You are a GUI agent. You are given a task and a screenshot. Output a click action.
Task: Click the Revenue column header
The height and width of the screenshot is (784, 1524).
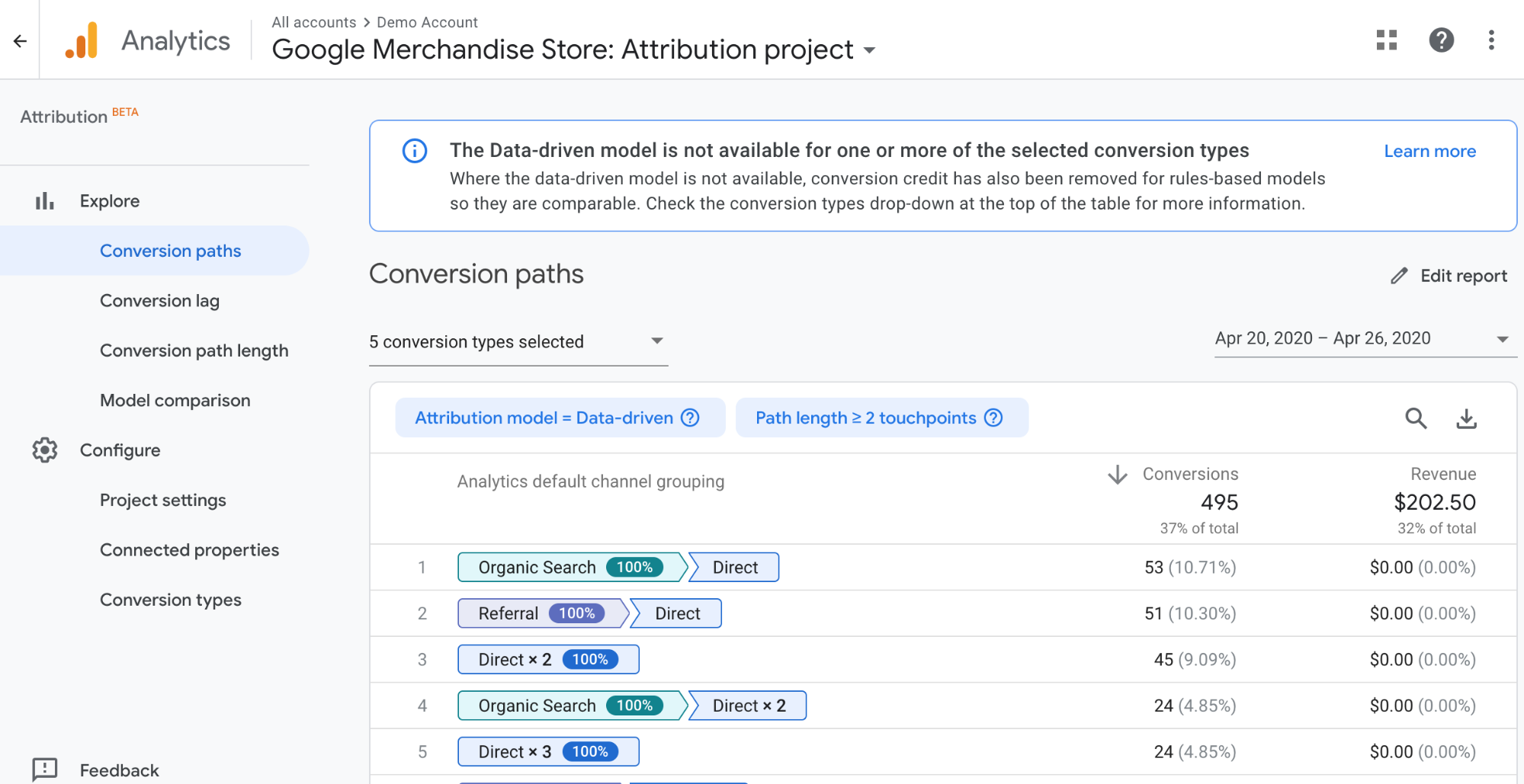(1443, 474)
